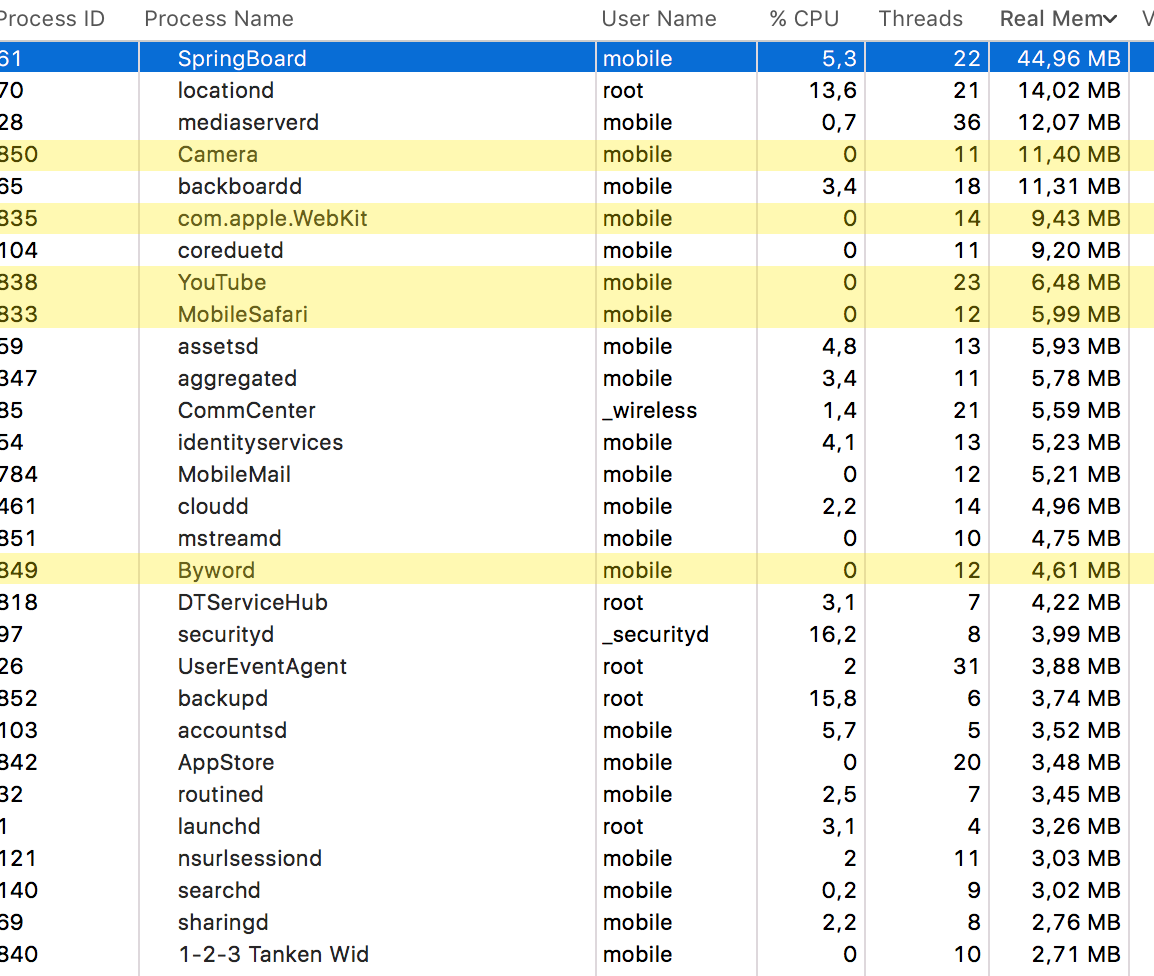Screen dimensions: 1154x976
Task: Click the 36 threads value for mediaserverd
Action: pos(966,122)
